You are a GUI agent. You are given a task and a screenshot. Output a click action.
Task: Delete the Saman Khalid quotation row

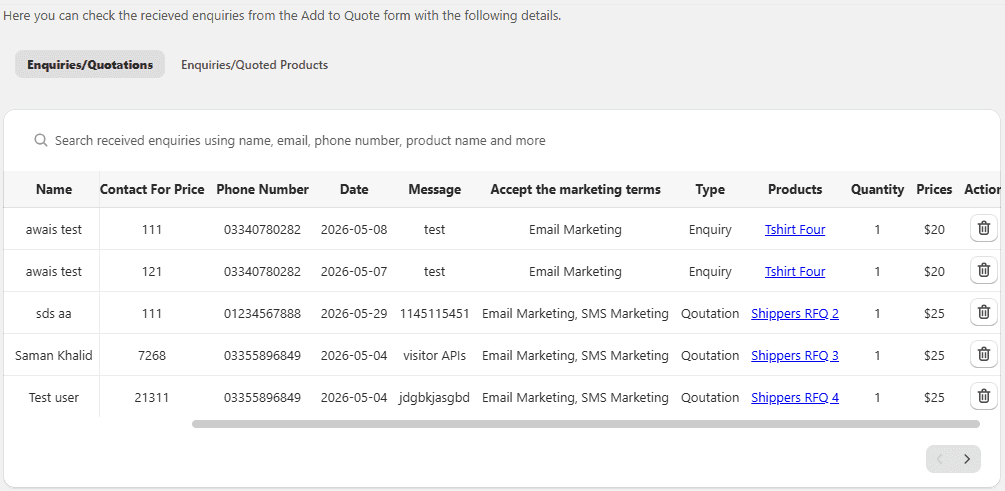coord(984,354)
